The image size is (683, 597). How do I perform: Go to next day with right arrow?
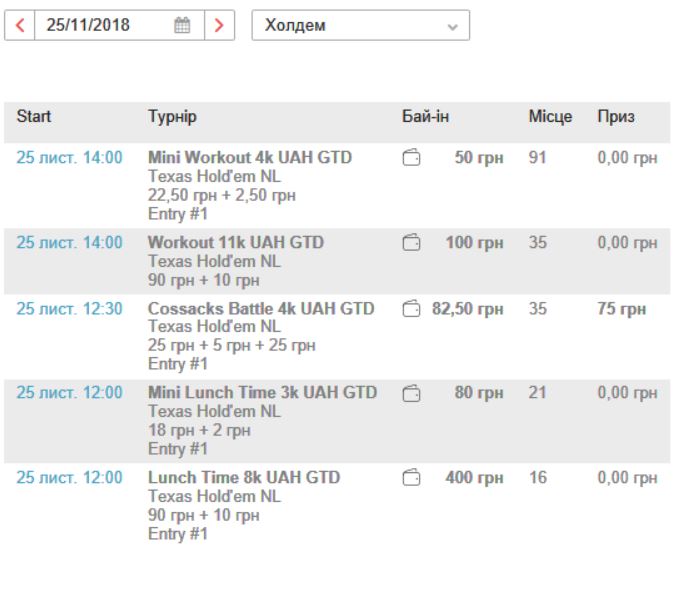pyautogui.click(x=220, y=25)
